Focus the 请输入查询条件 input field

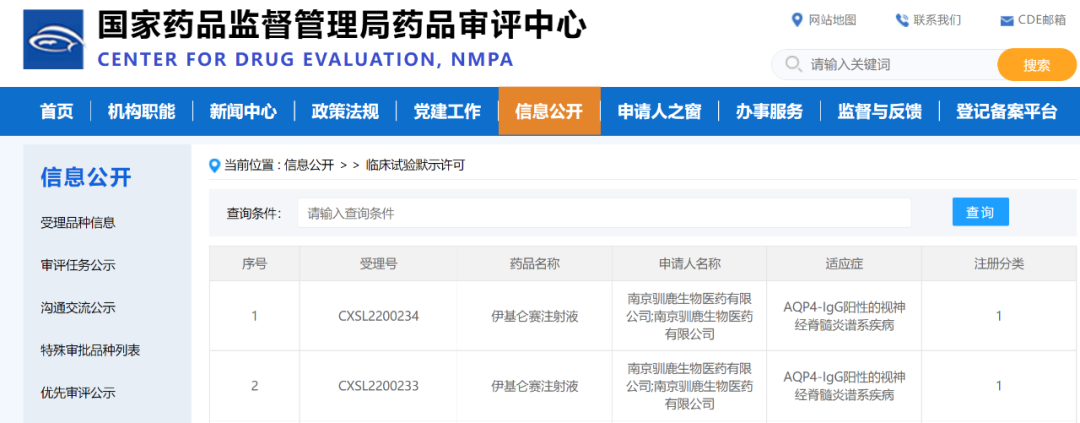coord(604,214)
